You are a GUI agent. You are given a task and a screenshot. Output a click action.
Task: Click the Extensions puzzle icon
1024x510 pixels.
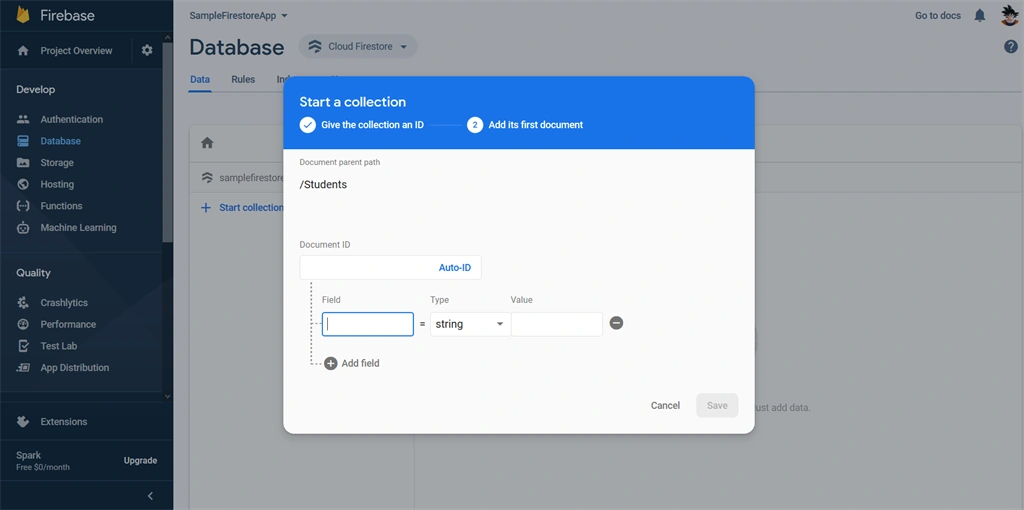(23, 422)
